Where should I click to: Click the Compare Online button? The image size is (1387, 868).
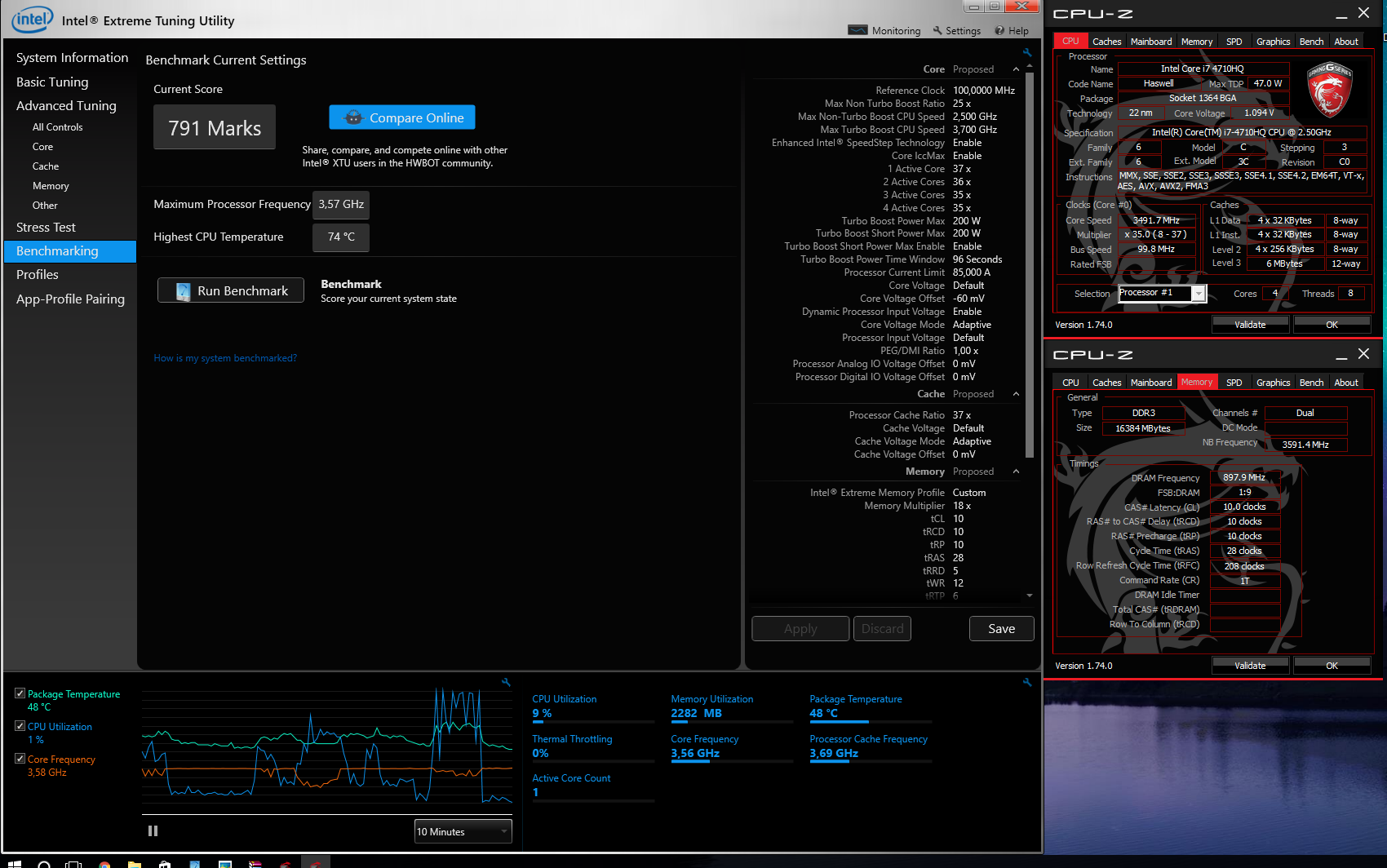click(402, 117)
